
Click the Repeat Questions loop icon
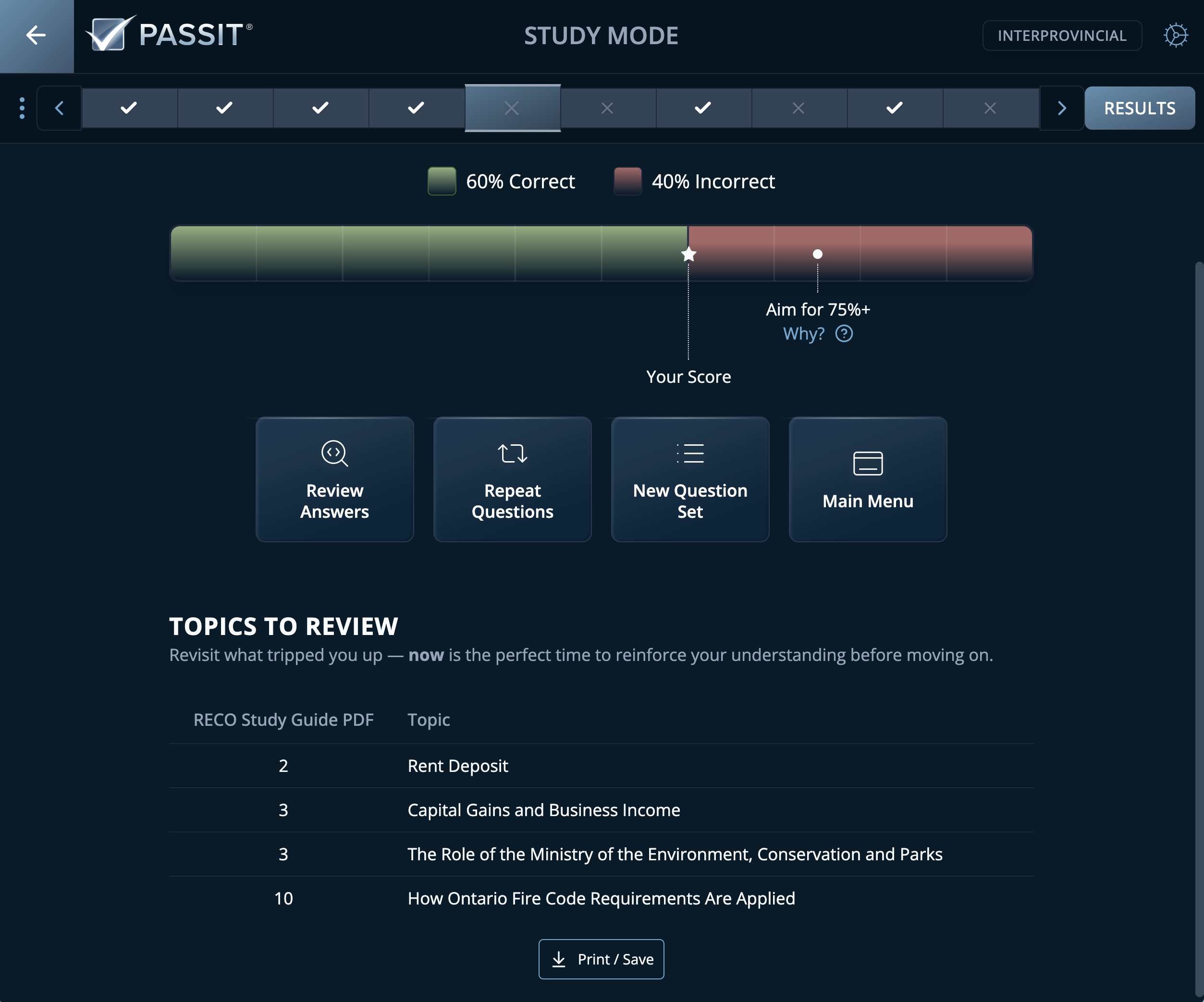point(512,453)
